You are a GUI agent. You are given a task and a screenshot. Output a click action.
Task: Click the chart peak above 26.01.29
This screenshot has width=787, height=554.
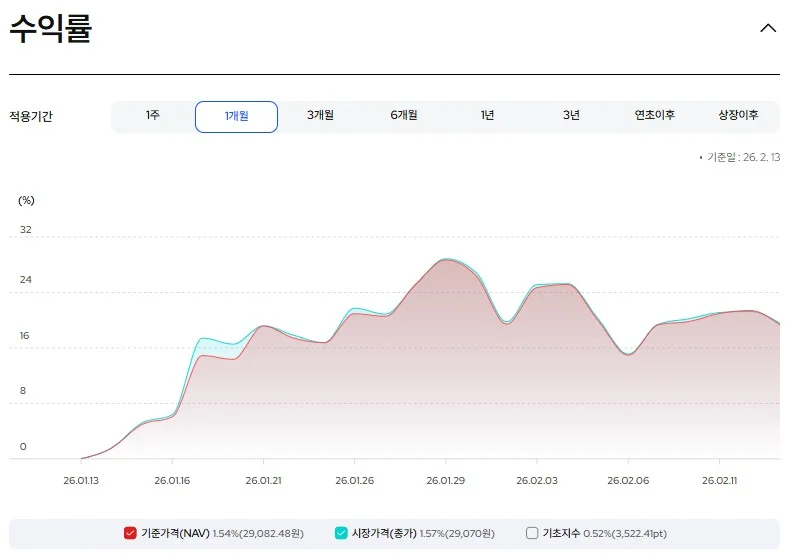[446, 260]
